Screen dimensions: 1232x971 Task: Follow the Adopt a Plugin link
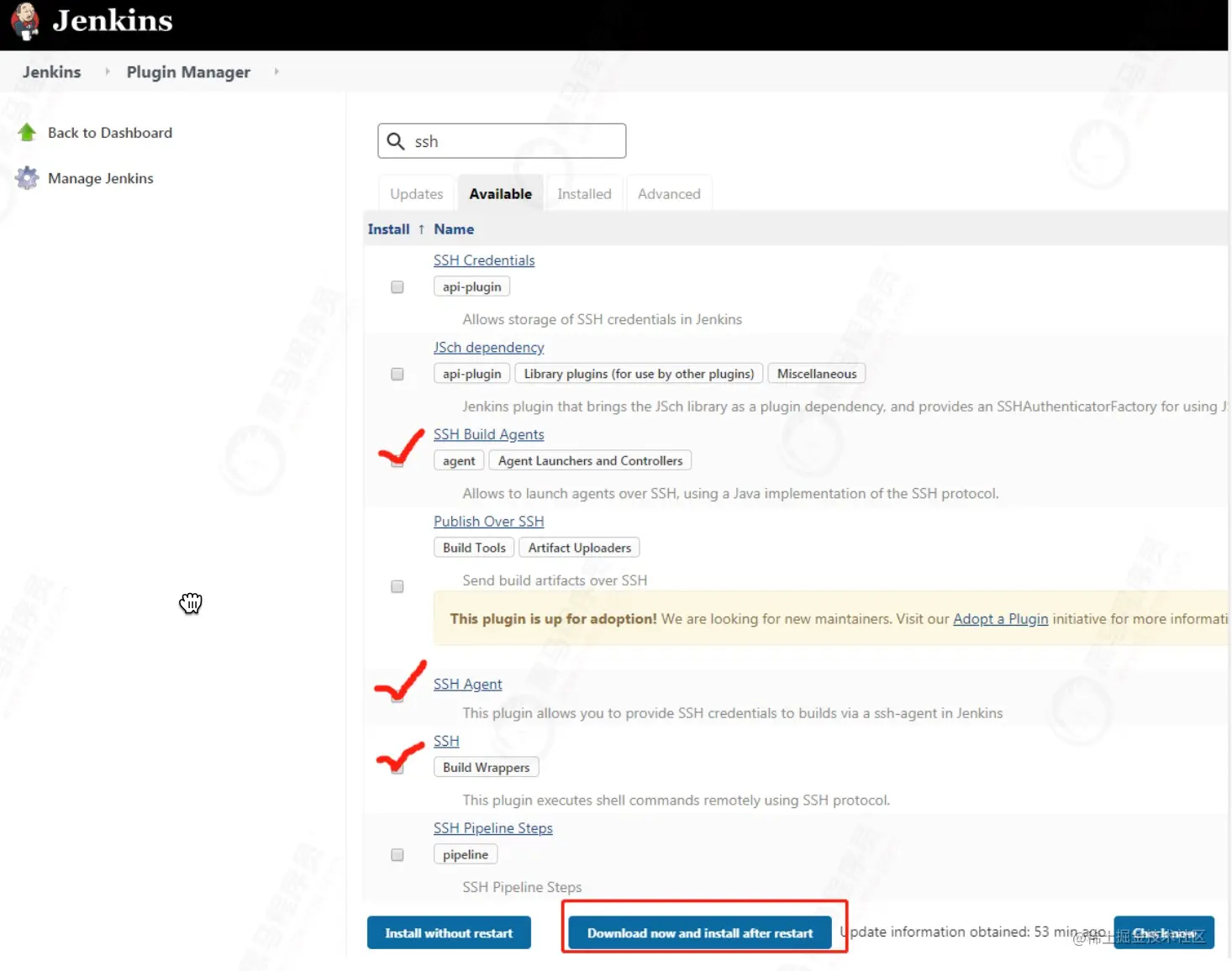click(x=1000, y=619)
